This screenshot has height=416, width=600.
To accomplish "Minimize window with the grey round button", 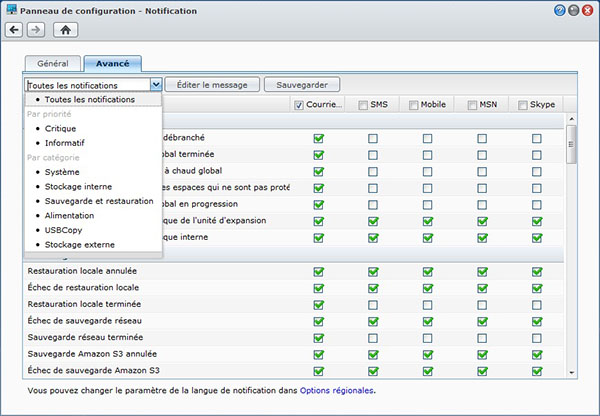I will [x=573, y=10].
